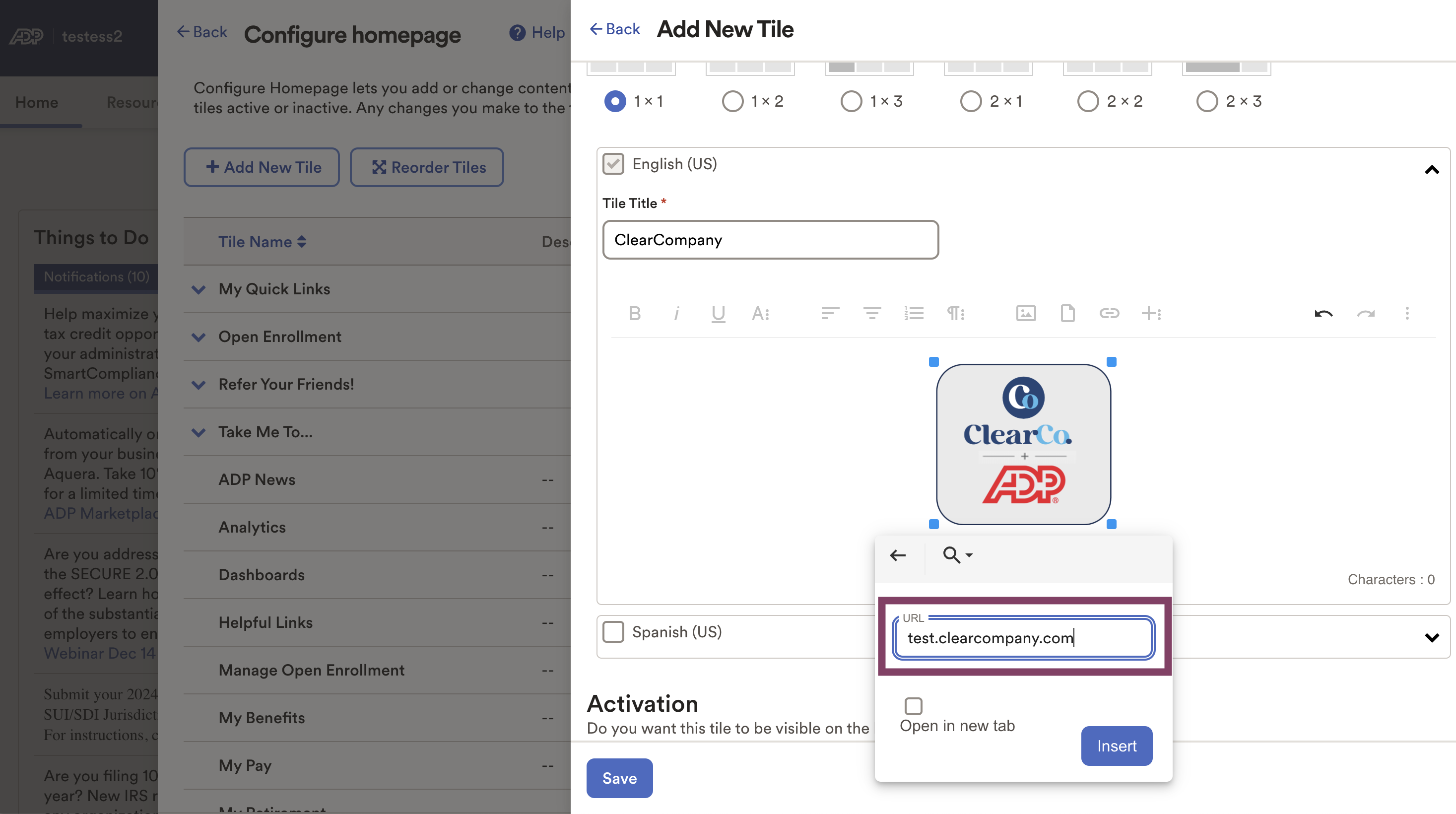Click the Dashboards tile row
This screenshot has width=1456, height=814.
tap(377, 575)
